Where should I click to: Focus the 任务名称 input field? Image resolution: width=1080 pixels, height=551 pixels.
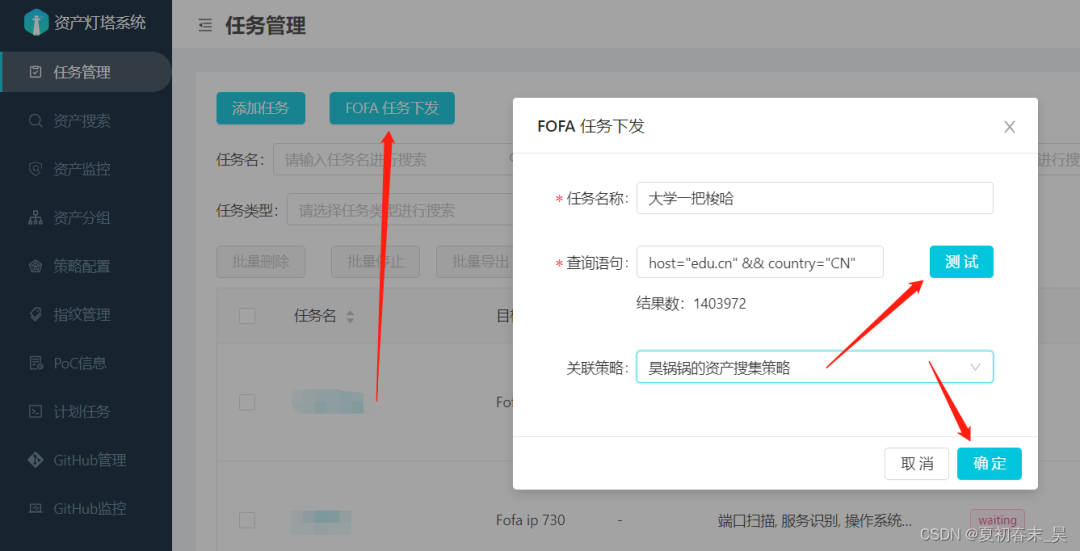pos(814,198)
